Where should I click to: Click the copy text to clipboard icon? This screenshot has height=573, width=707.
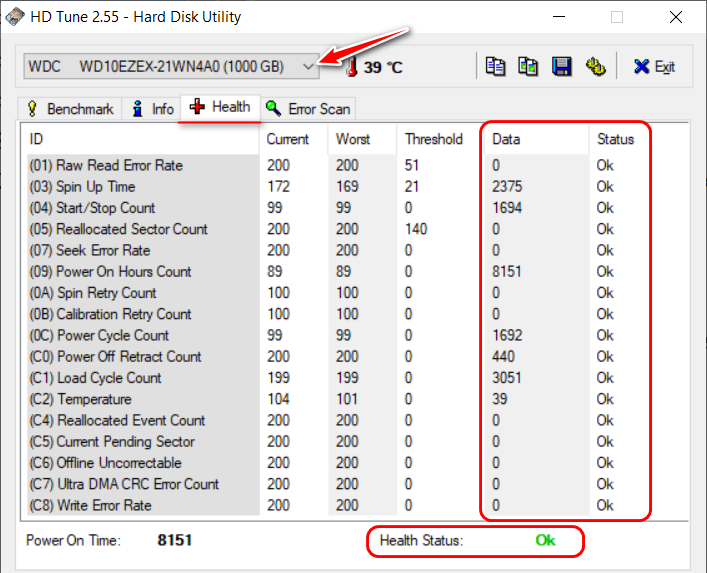tap(496, 67)
